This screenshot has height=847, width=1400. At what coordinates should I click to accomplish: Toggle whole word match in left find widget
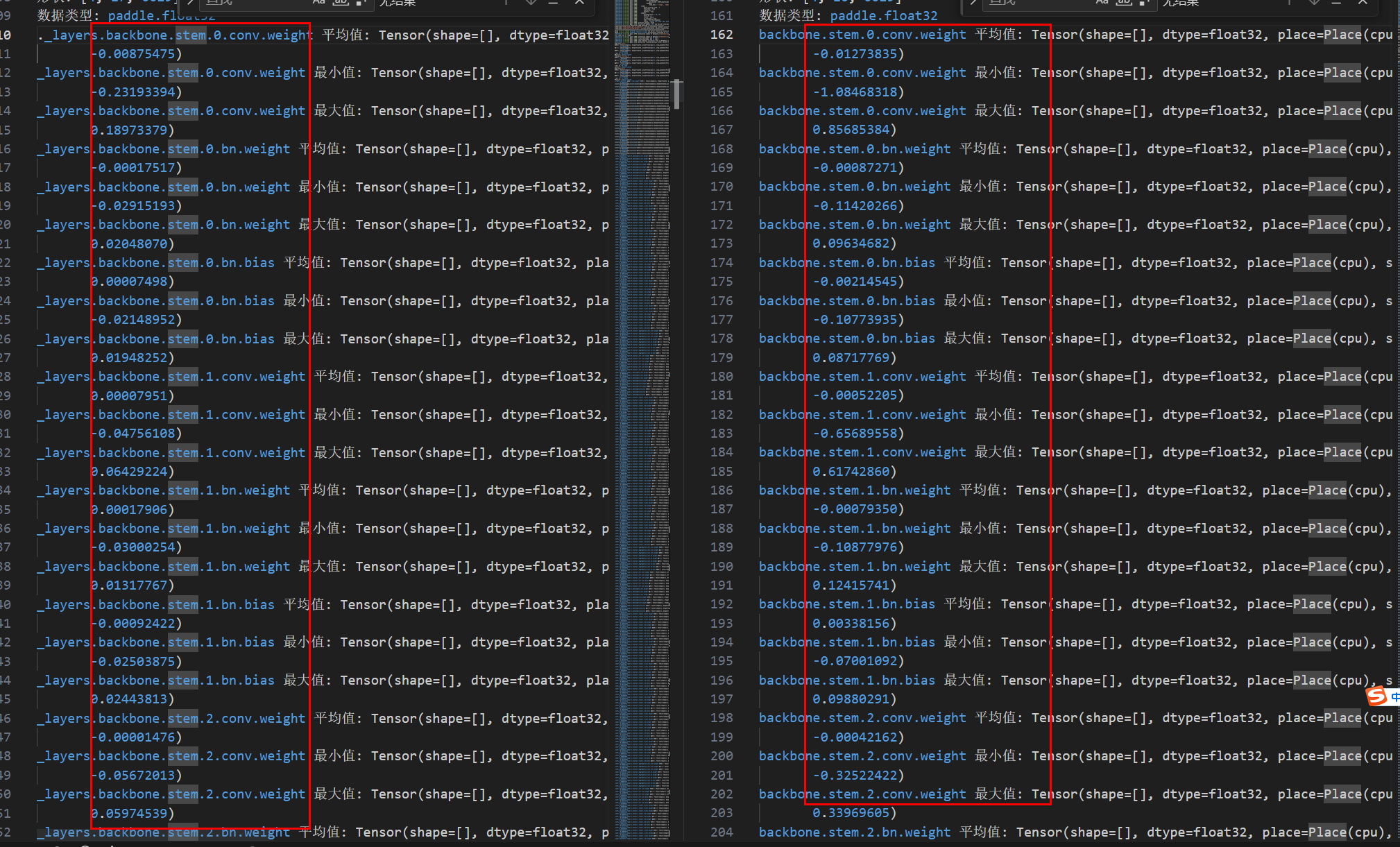point(340,2)
